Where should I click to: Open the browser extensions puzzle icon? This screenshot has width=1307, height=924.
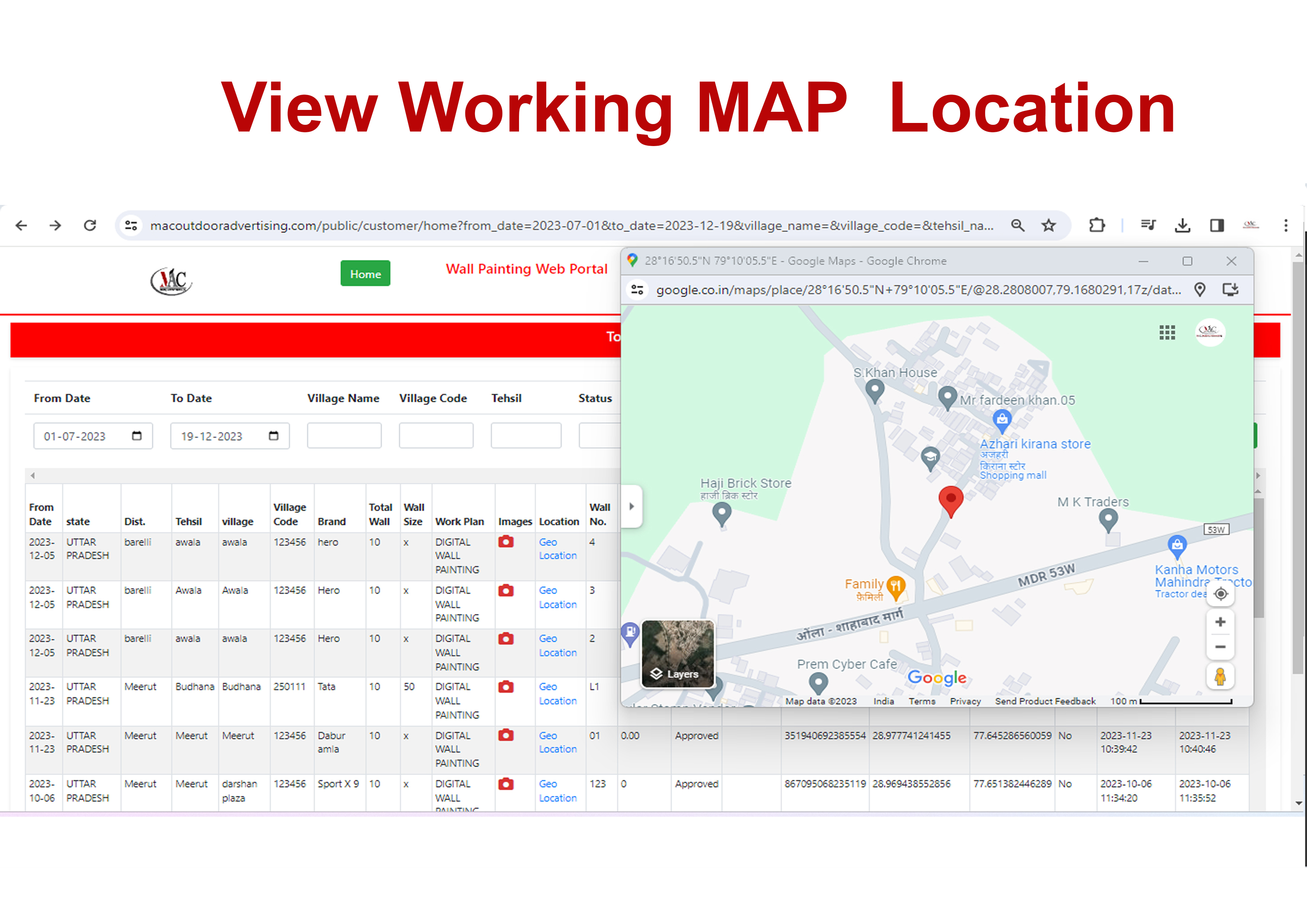1097,225
